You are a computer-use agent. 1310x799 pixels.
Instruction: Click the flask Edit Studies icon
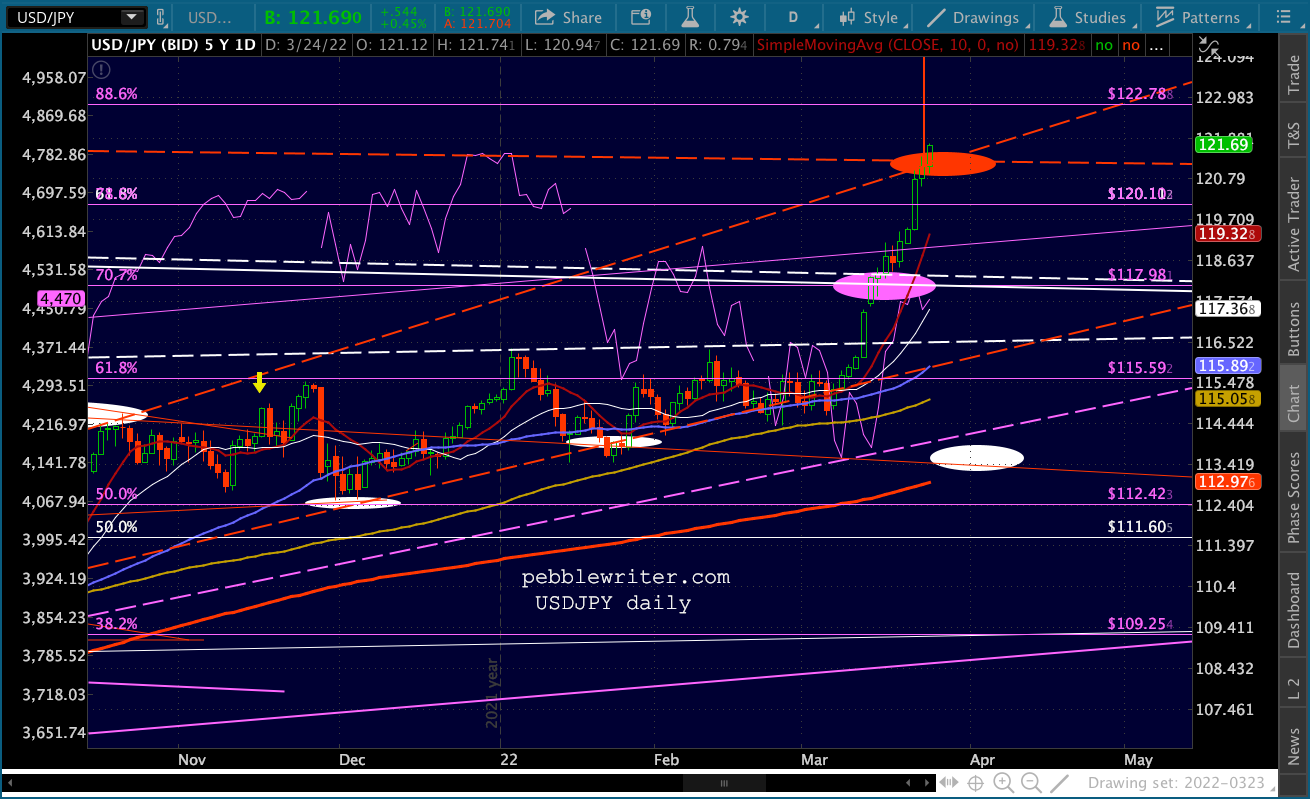tap(688, 17)
